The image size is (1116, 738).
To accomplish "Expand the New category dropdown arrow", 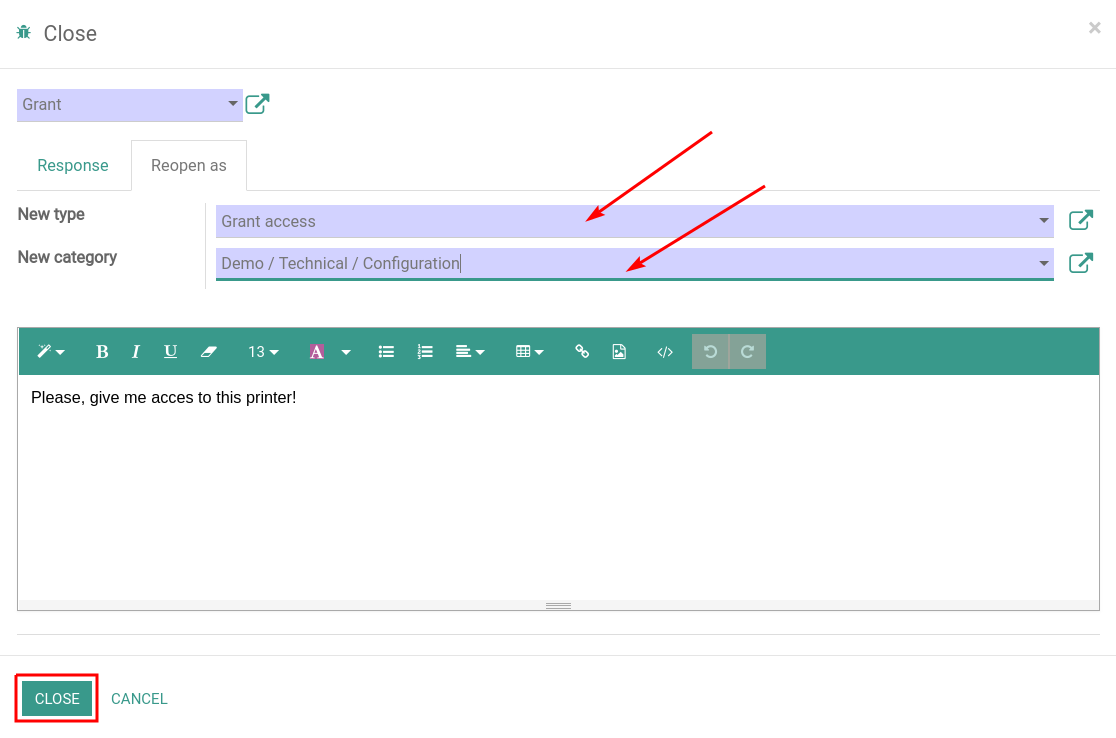I will click(1043, 263).
